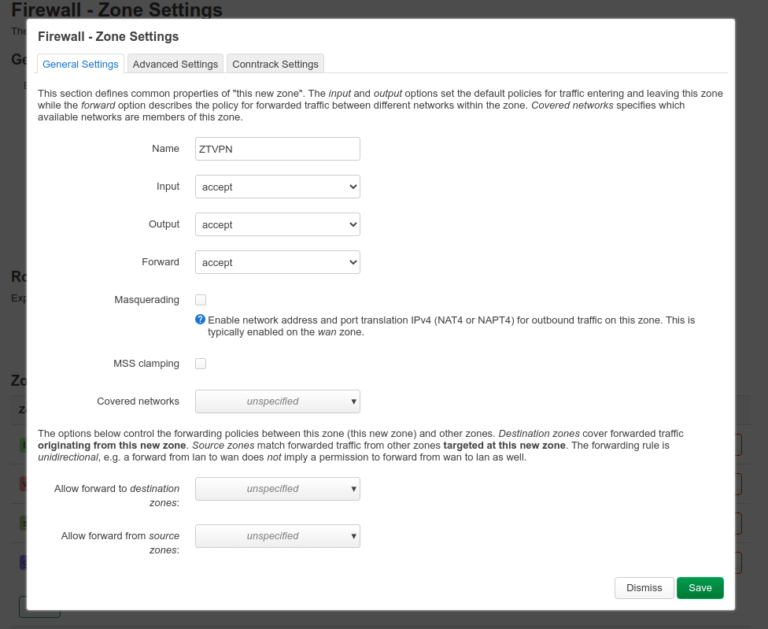This screenshot has height=629, width=768.
Task: Switch to the Advanced Settings tab
Action: tap(175, 64)
